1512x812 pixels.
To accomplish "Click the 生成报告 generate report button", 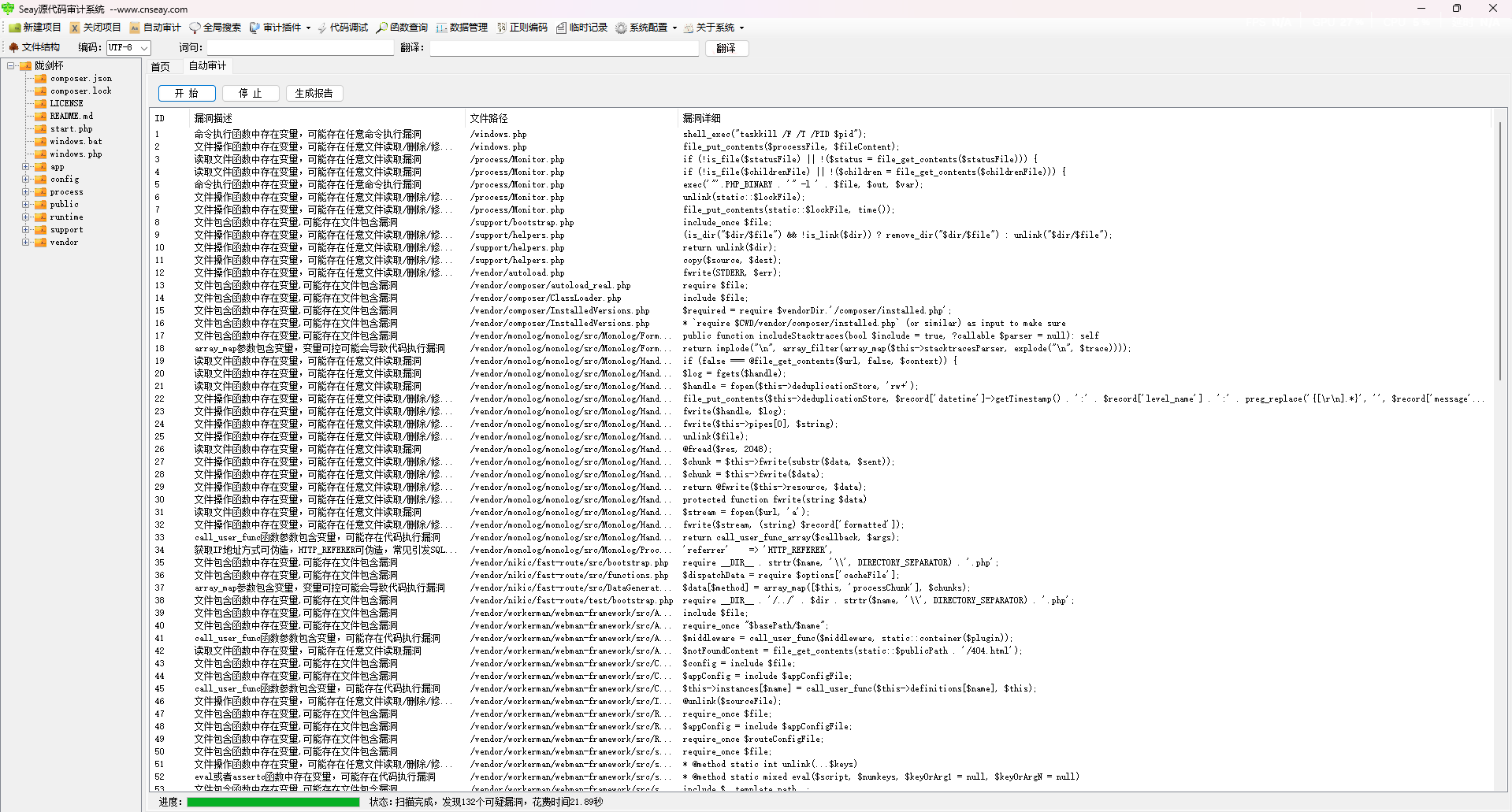I will click(314, 94).
